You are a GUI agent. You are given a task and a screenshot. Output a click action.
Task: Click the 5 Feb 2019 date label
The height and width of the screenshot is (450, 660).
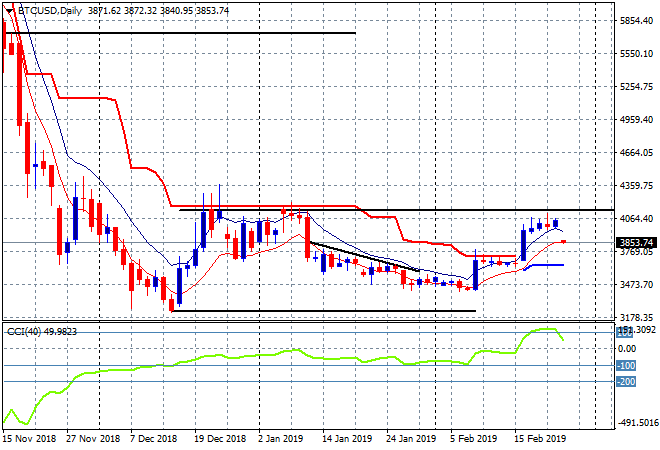[473, 439]
